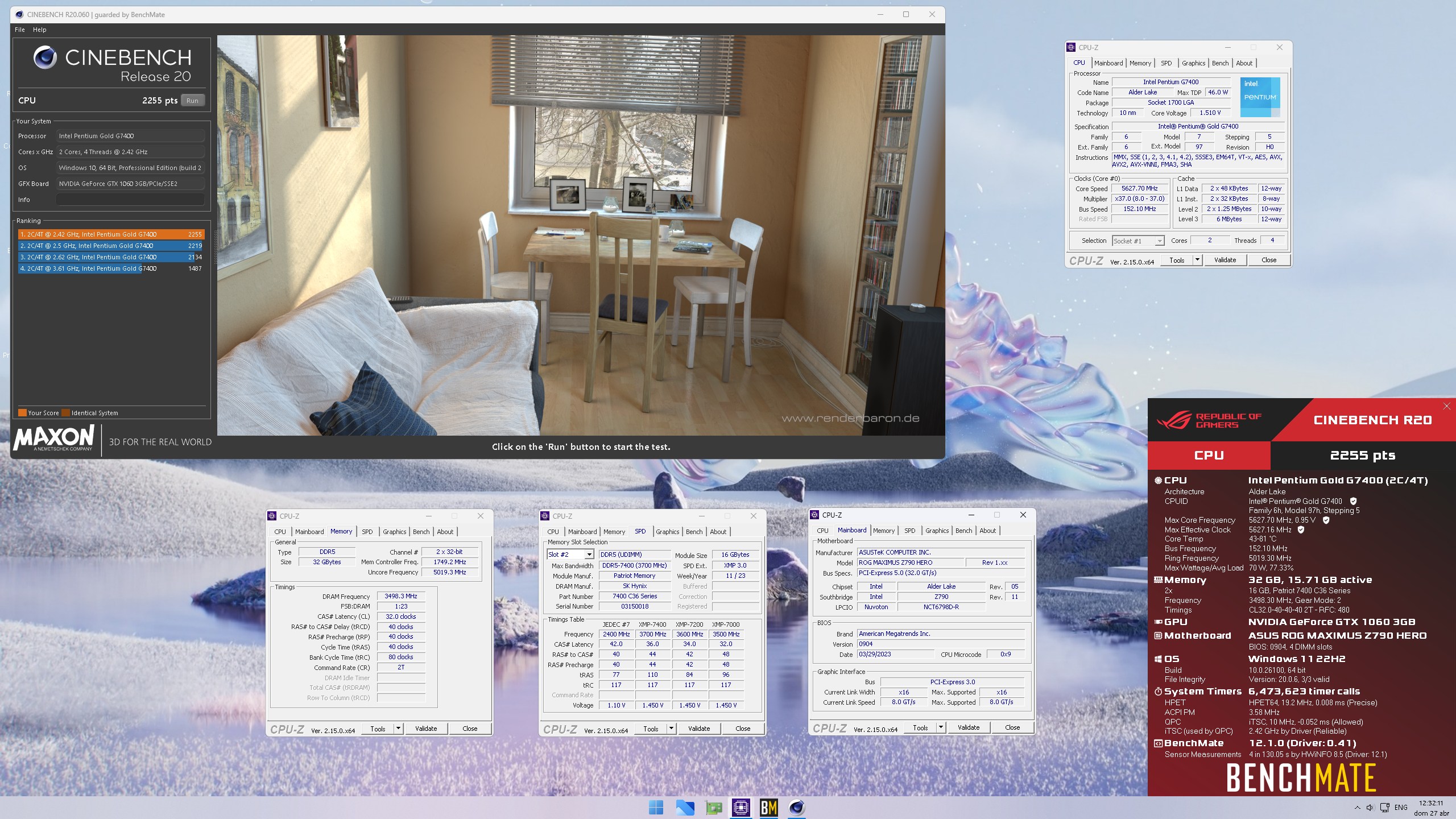Open the Help menu in Cinebench
1456x819 pixels.
tap(40, 30)
